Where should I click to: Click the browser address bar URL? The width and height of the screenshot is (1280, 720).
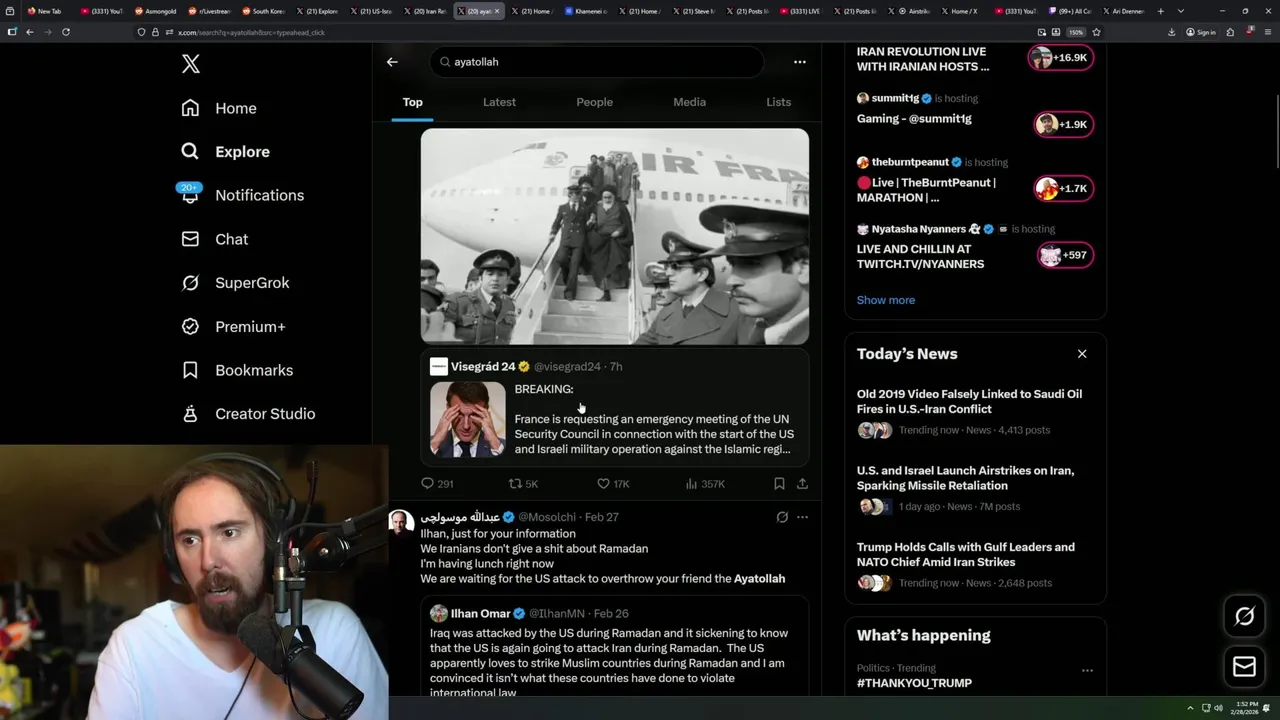(x=251, y=32)
